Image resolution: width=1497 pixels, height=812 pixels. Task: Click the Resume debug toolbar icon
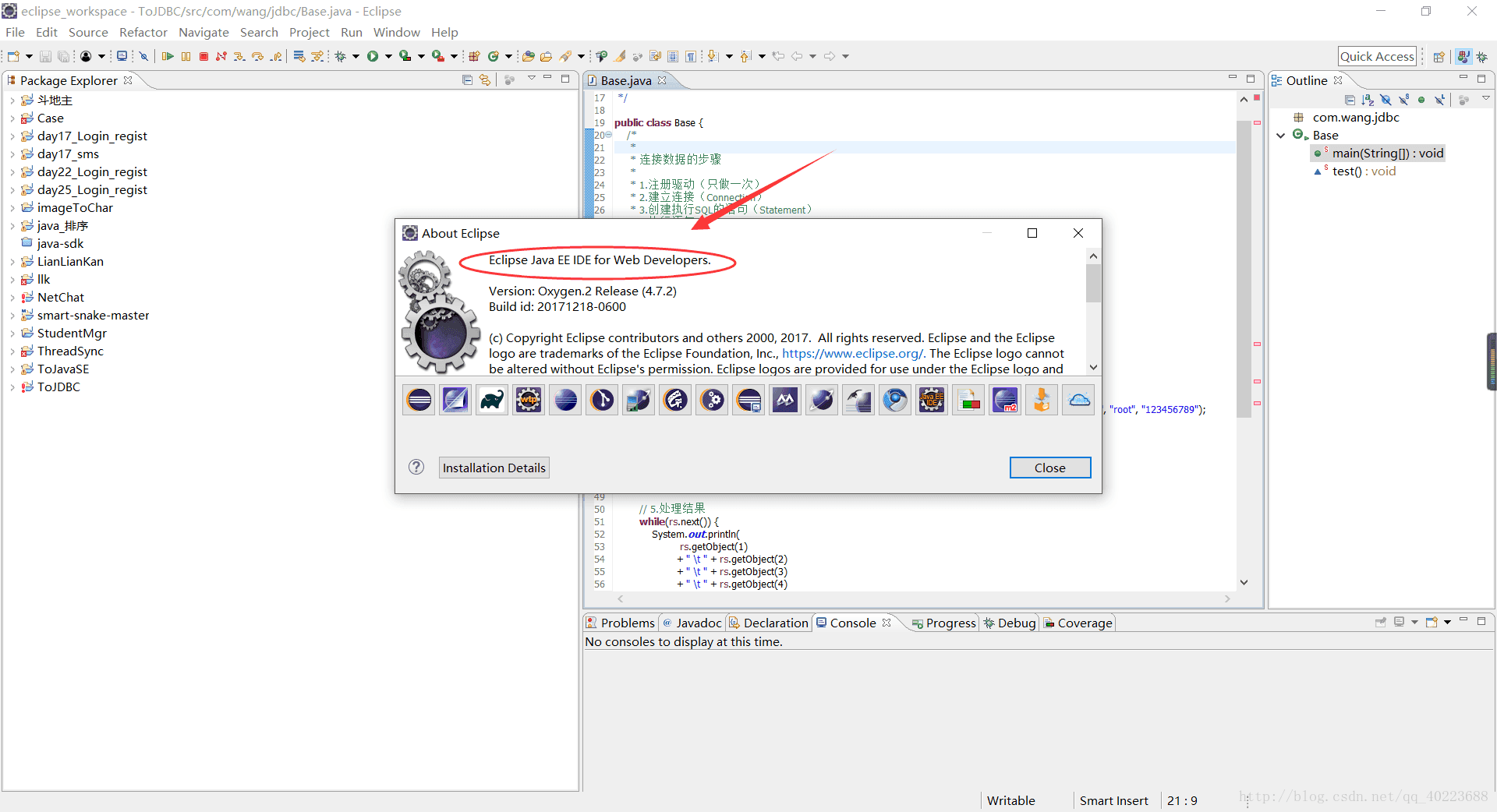168,56
